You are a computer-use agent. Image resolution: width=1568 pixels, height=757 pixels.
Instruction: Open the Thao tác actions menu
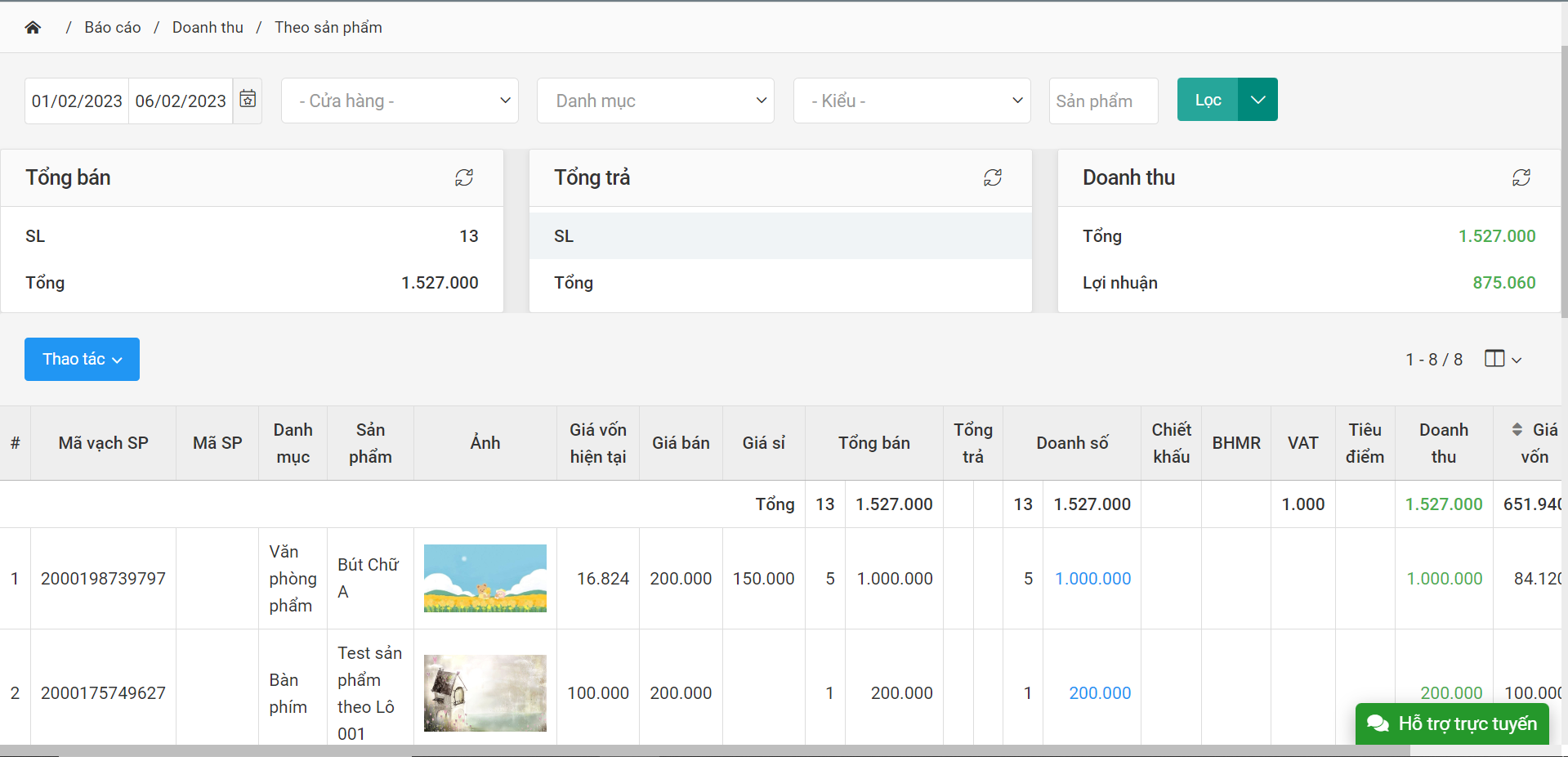(x=82, y=360)
